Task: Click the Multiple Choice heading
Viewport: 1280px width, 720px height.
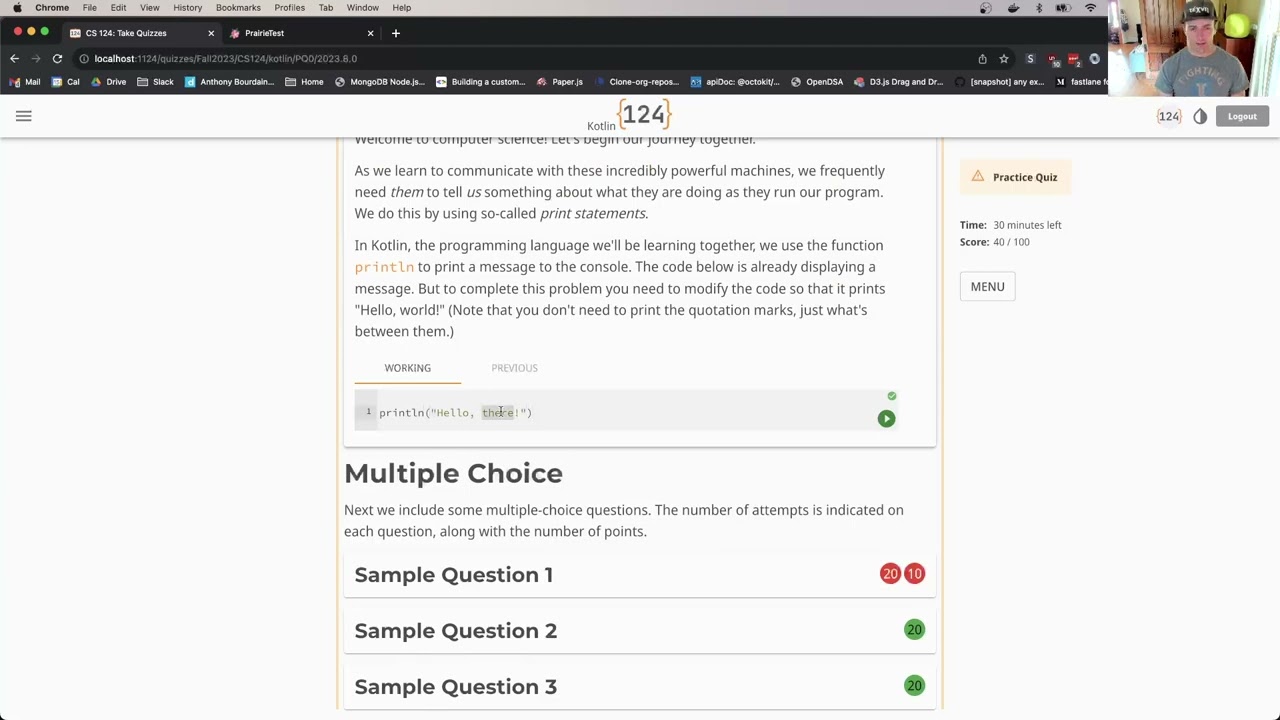Action: click(453, 474)
